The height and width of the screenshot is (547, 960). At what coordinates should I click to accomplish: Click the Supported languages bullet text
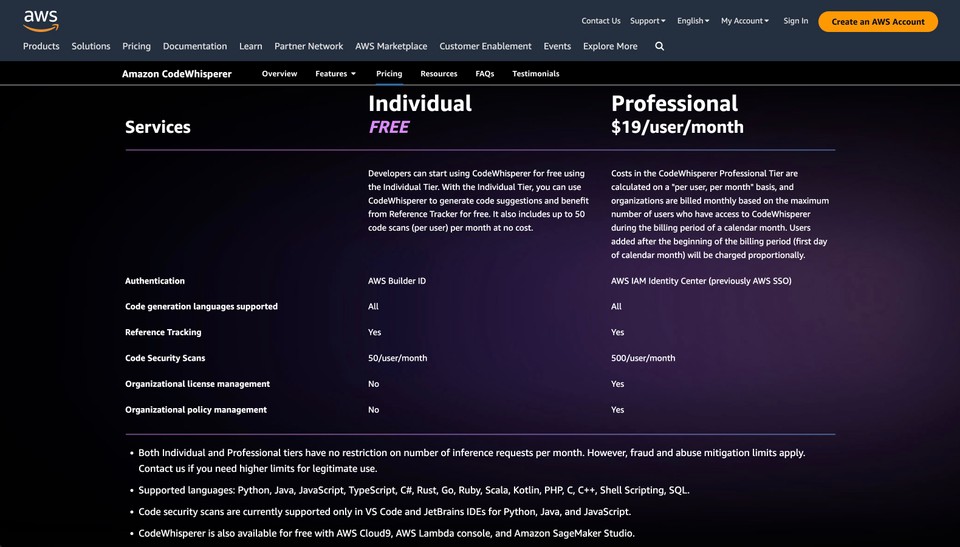(414, 490)
